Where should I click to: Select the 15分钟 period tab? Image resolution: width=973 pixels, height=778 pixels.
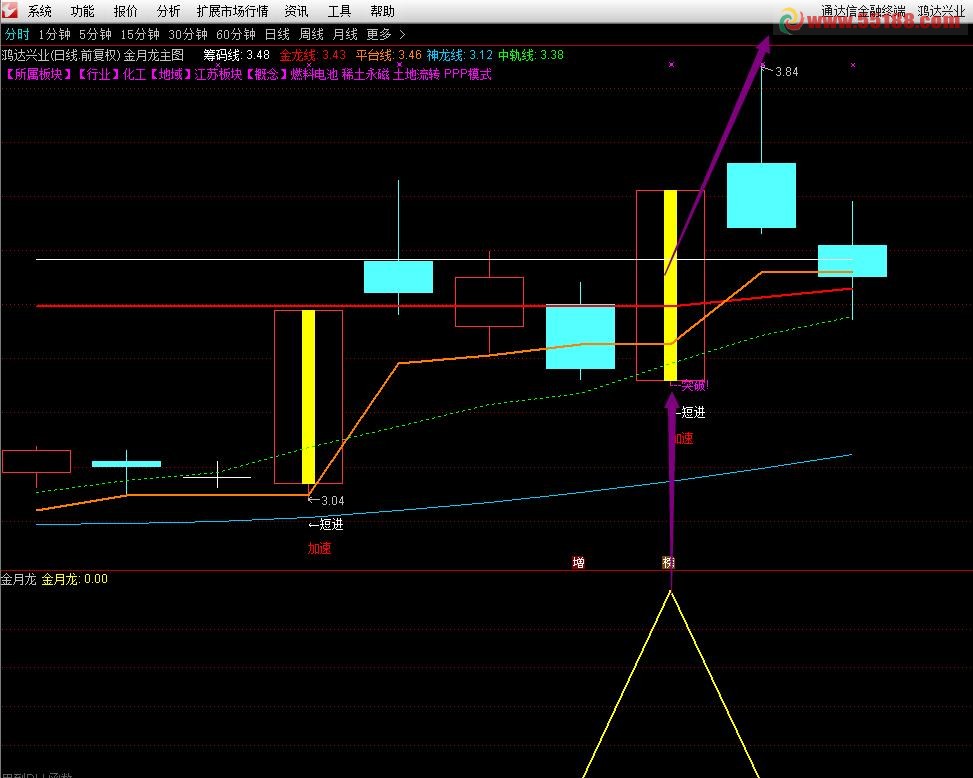coord(139,34)
